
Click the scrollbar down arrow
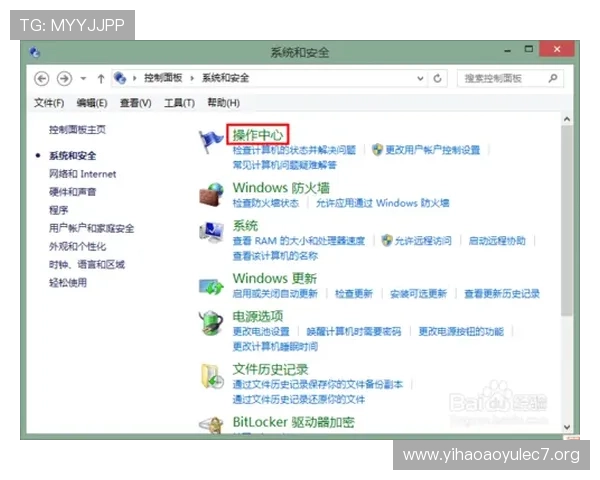coord(567,427)
